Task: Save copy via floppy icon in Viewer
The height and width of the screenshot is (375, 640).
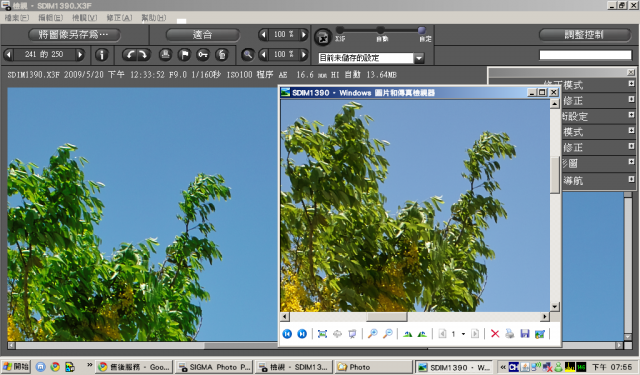Action: pyautogui.click(x=524, y=334)
